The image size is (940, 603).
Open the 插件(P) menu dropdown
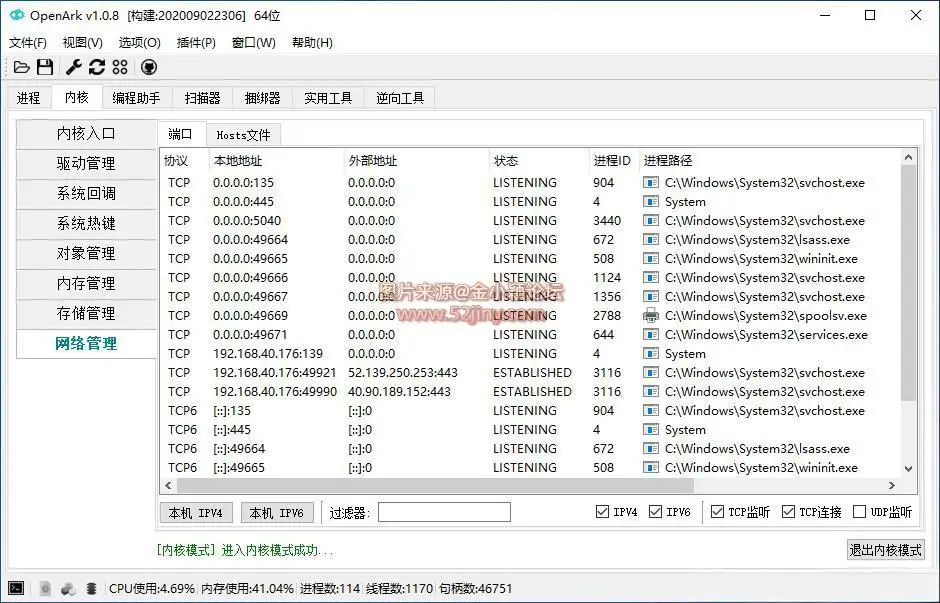[195, 42]
